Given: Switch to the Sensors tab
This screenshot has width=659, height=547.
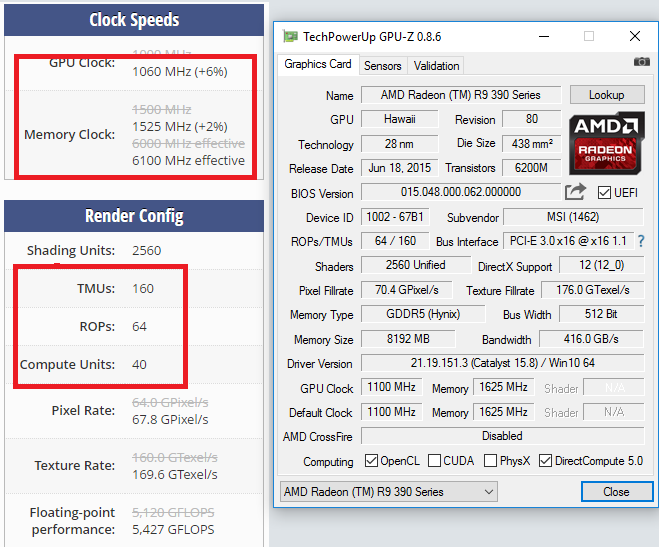Looking at the screenshot, I should (x=383, y=66).
